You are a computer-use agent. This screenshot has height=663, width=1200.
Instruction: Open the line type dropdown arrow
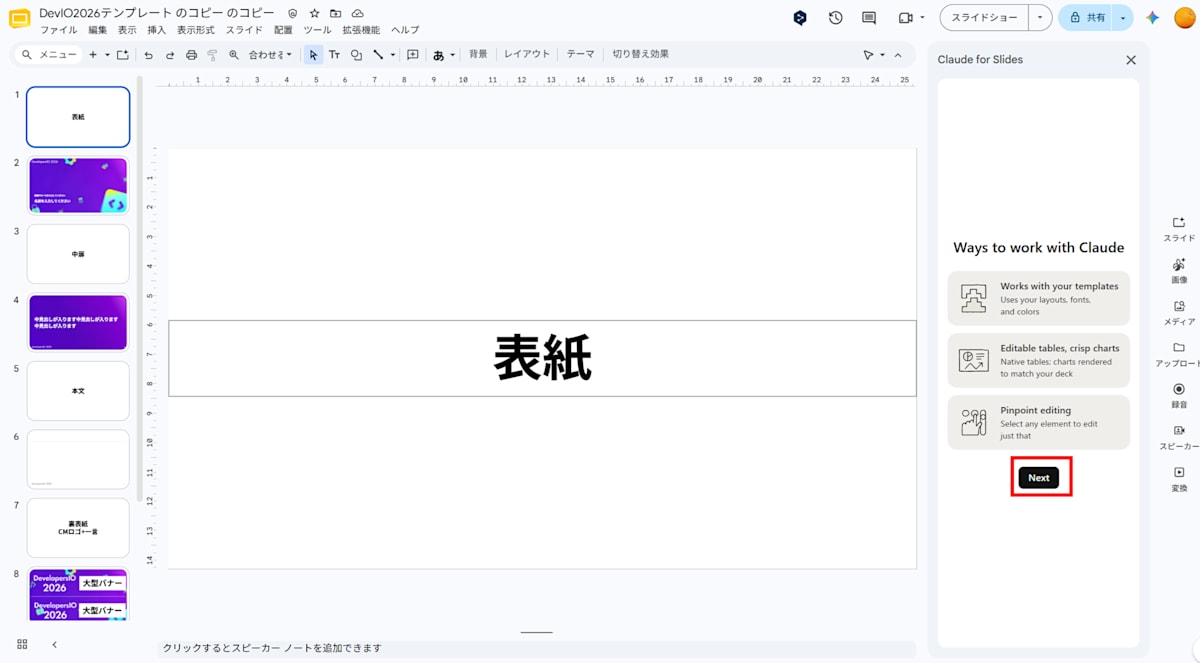pyautogui.click(x=392, y=55)
